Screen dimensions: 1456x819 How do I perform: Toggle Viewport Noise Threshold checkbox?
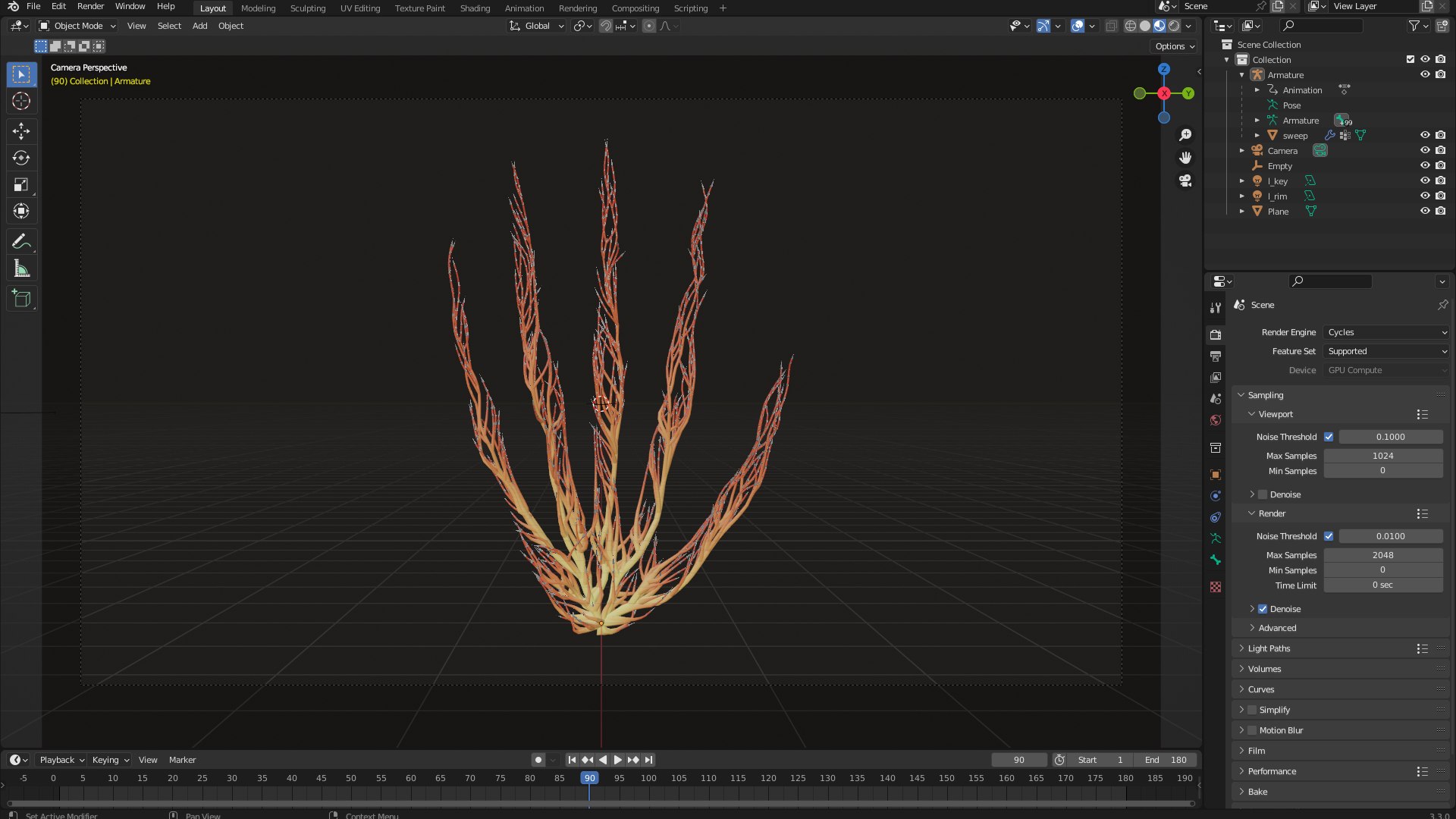(x=1329, y=437)
